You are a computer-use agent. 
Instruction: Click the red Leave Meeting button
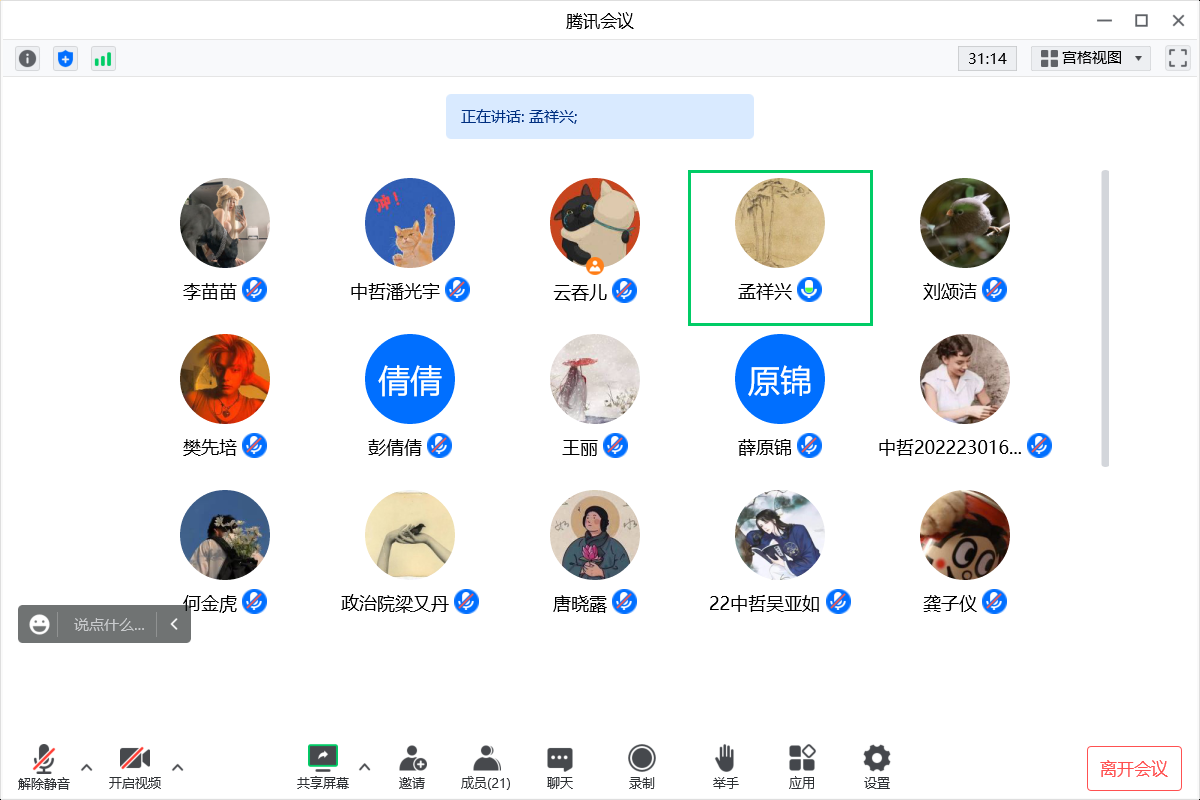tap(1134, 769)
